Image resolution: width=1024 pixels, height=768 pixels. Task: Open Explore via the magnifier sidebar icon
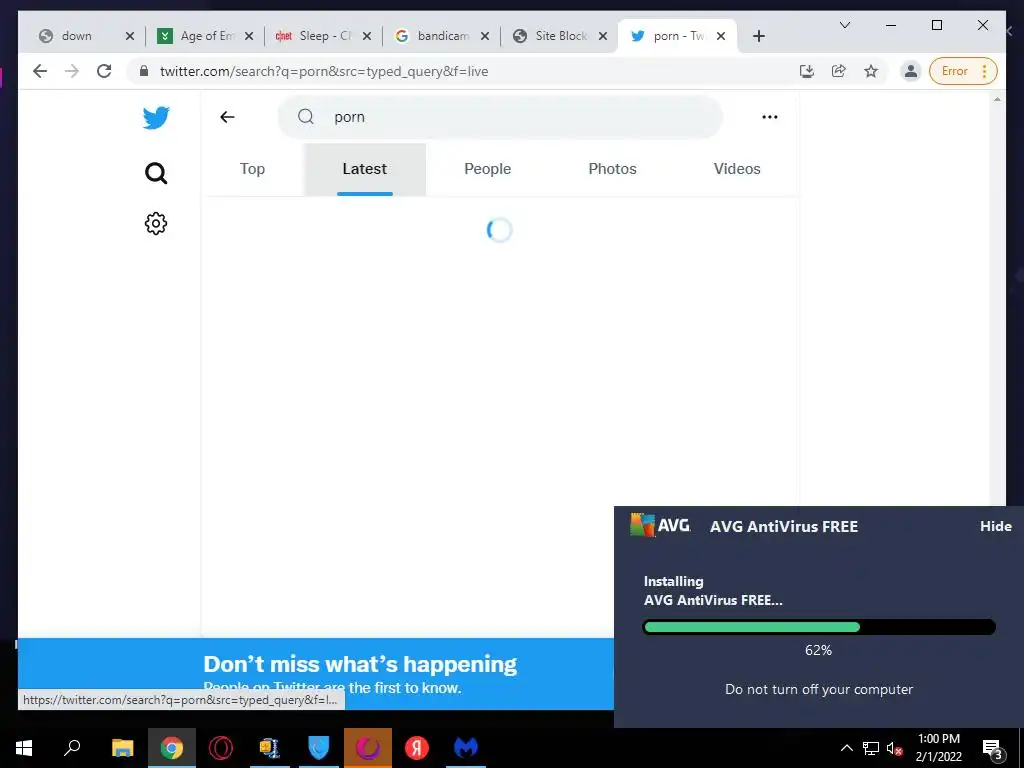pyautogui.click(x=155, y=173)
